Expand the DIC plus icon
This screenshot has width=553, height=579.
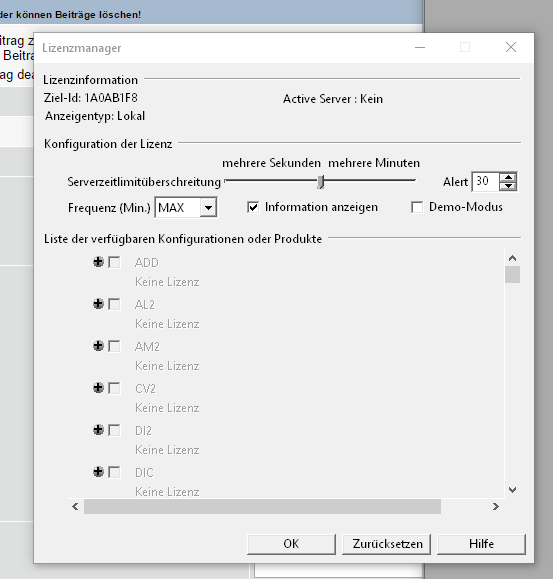tap(98, 472)
